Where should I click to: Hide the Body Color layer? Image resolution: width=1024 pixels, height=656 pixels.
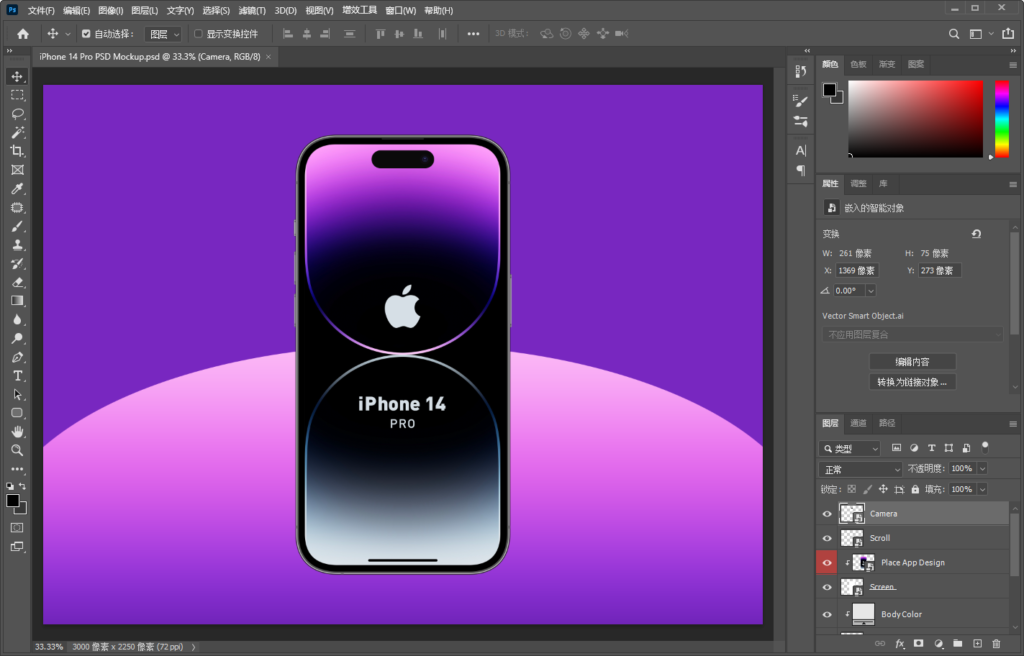(827, 614)
